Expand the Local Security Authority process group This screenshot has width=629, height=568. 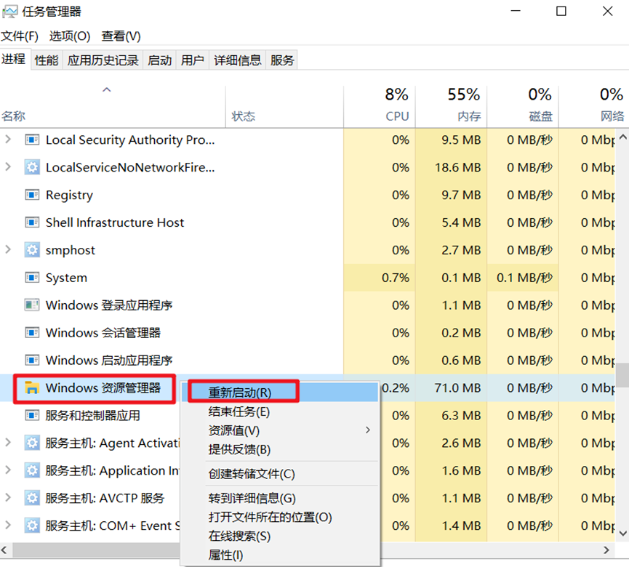(8, 140)
